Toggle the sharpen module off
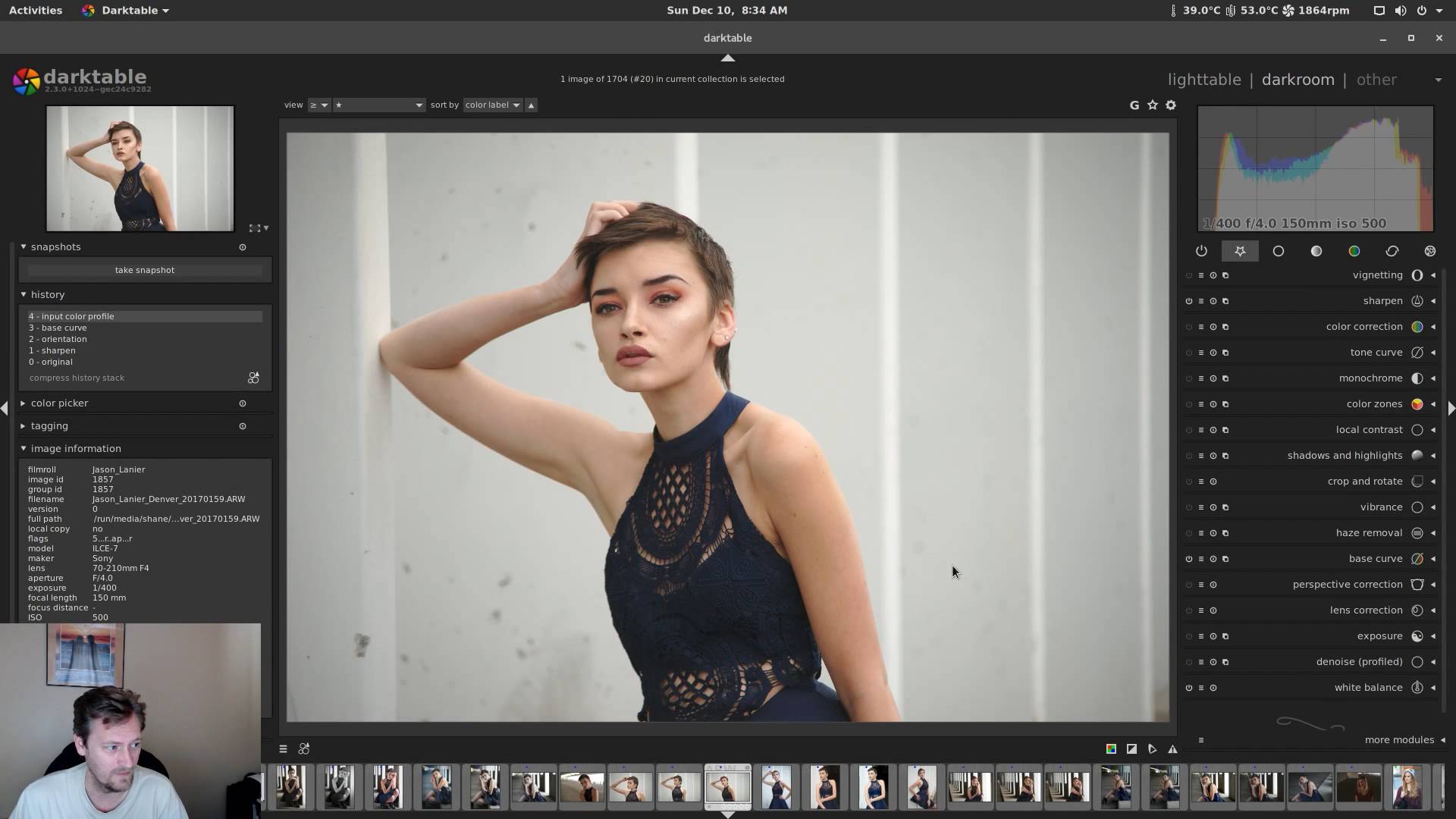Screen dimensions: 1456x819 tap(1189, 301)
